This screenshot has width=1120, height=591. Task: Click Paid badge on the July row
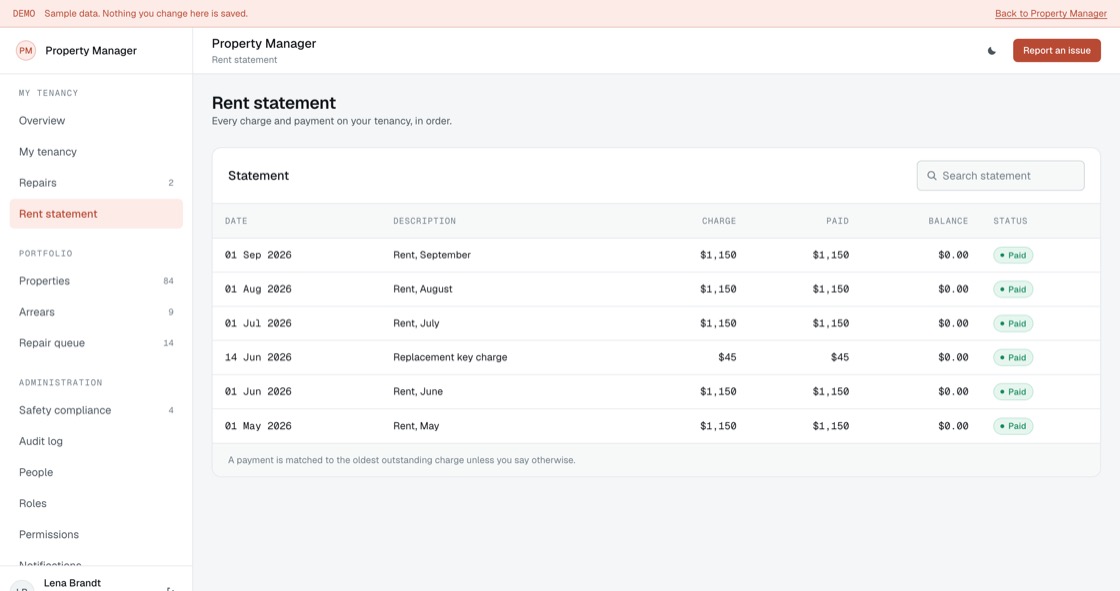[1013, 324]
